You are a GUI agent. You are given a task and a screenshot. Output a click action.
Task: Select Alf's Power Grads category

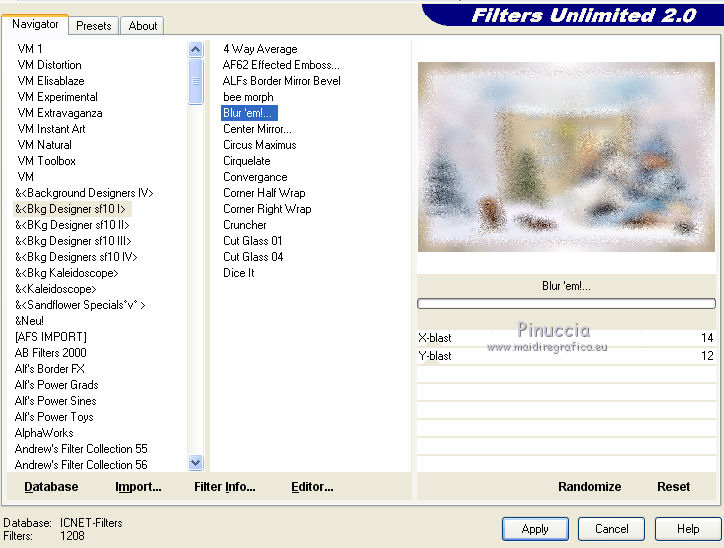pos(56,385)
